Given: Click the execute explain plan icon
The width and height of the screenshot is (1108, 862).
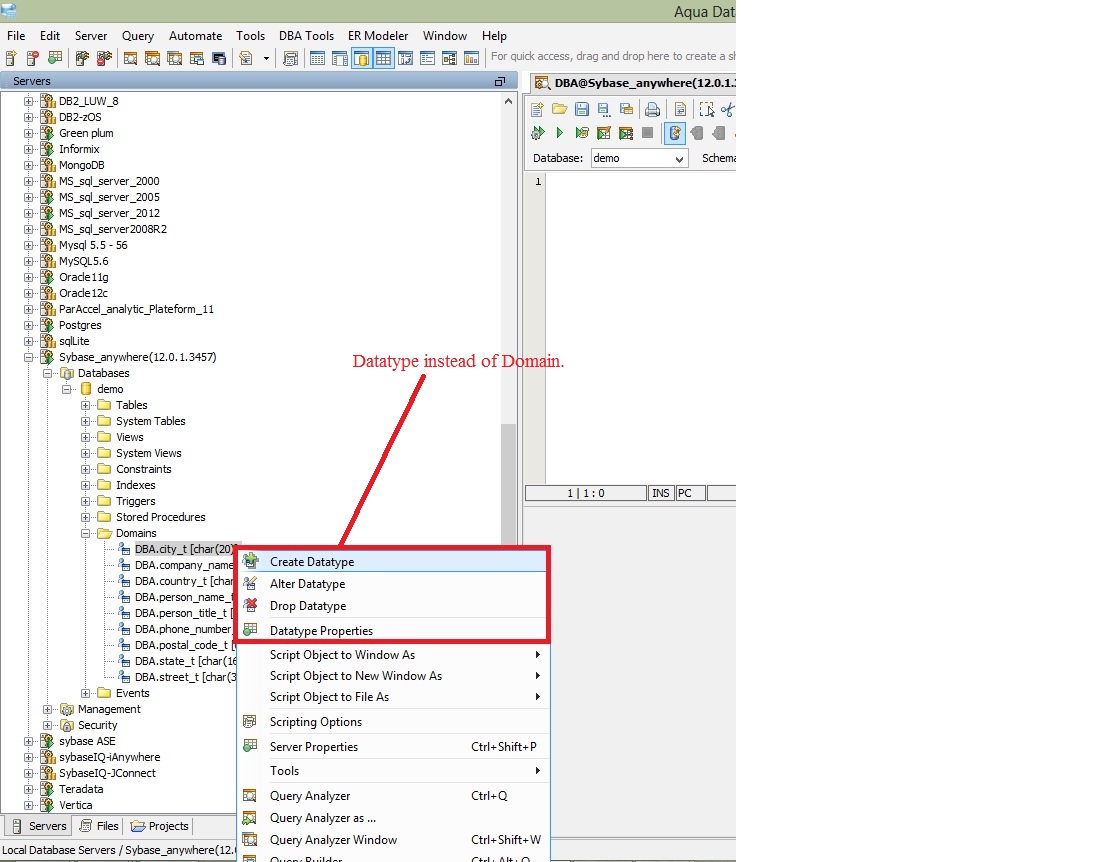Looking at the screenshot, I should [x=625, y=133].
